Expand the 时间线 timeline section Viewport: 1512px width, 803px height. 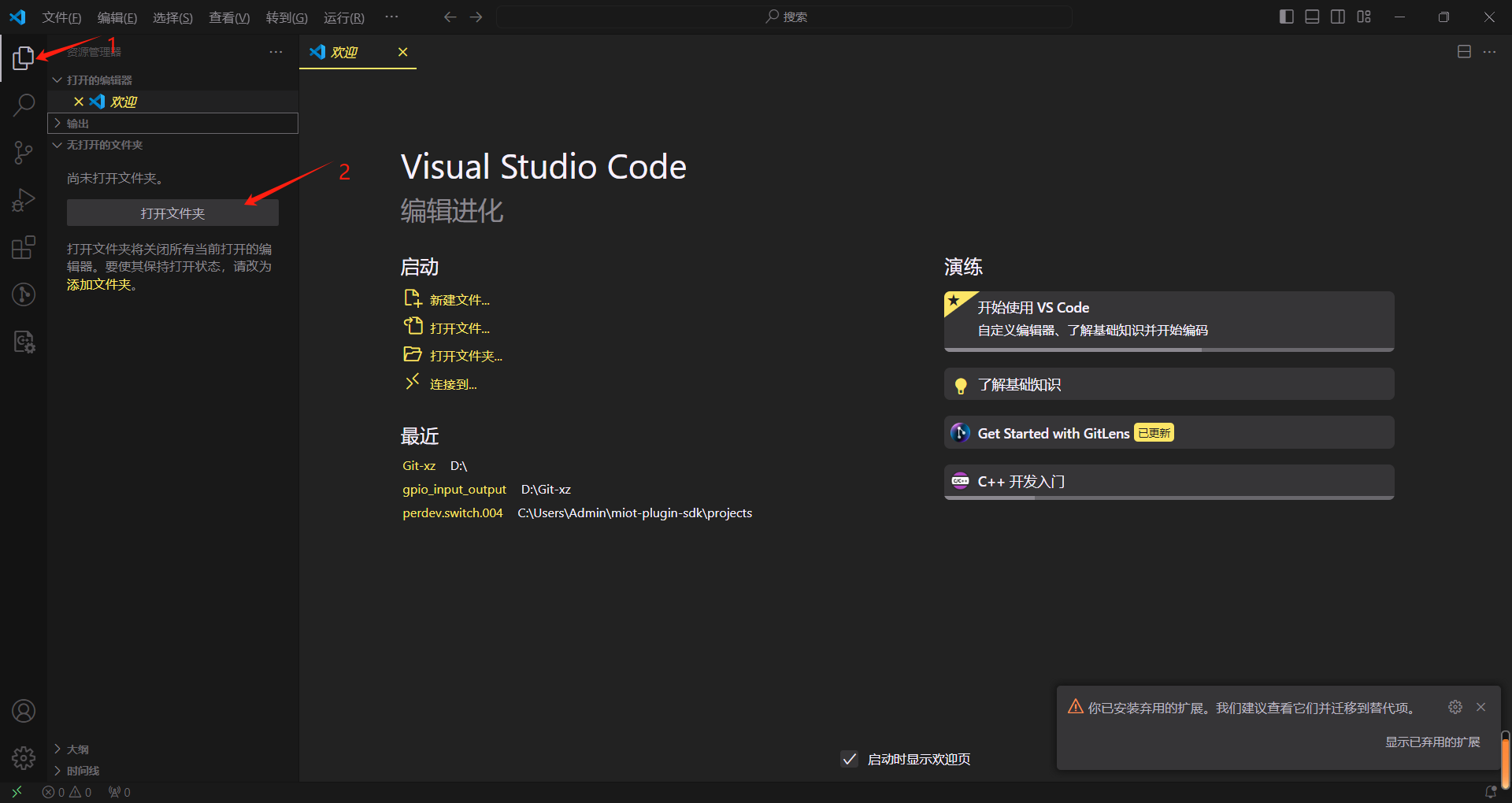[x=172, y=771]
